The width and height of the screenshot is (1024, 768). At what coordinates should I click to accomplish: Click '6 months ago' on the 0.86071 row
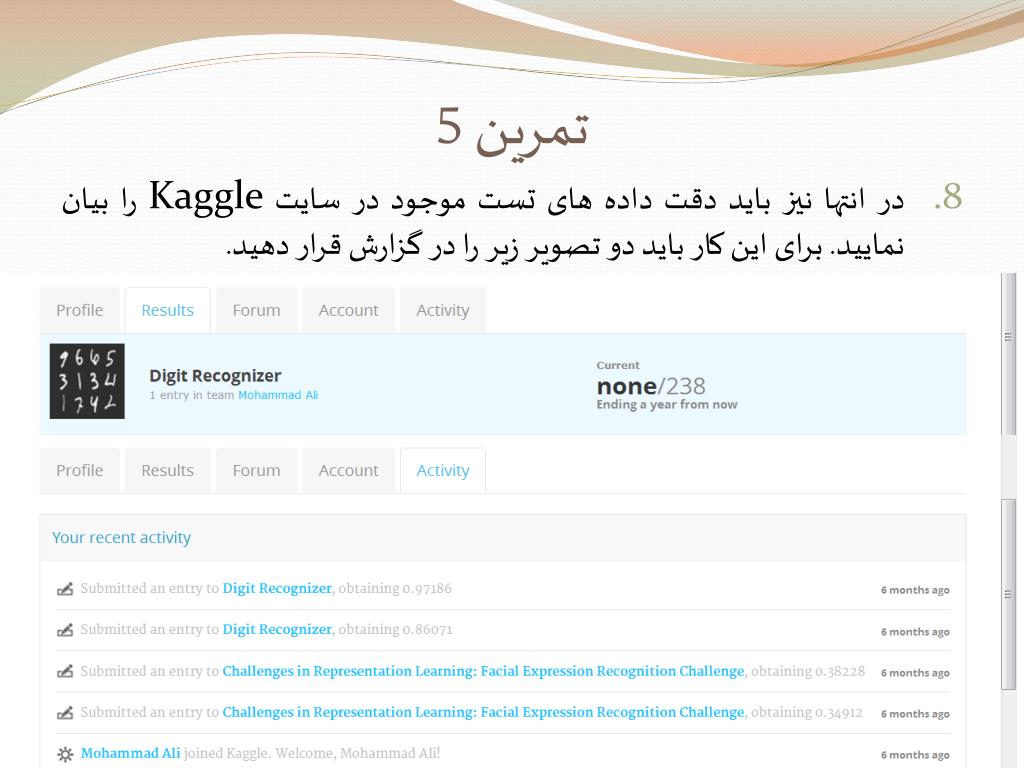click(x=915, y=632)
